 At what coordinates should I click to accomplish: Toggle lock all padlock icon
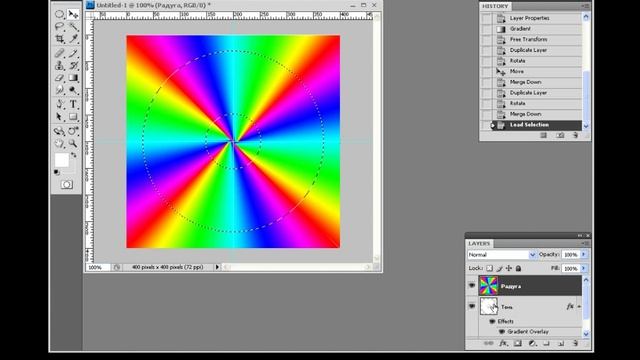[x=518, y=268]
